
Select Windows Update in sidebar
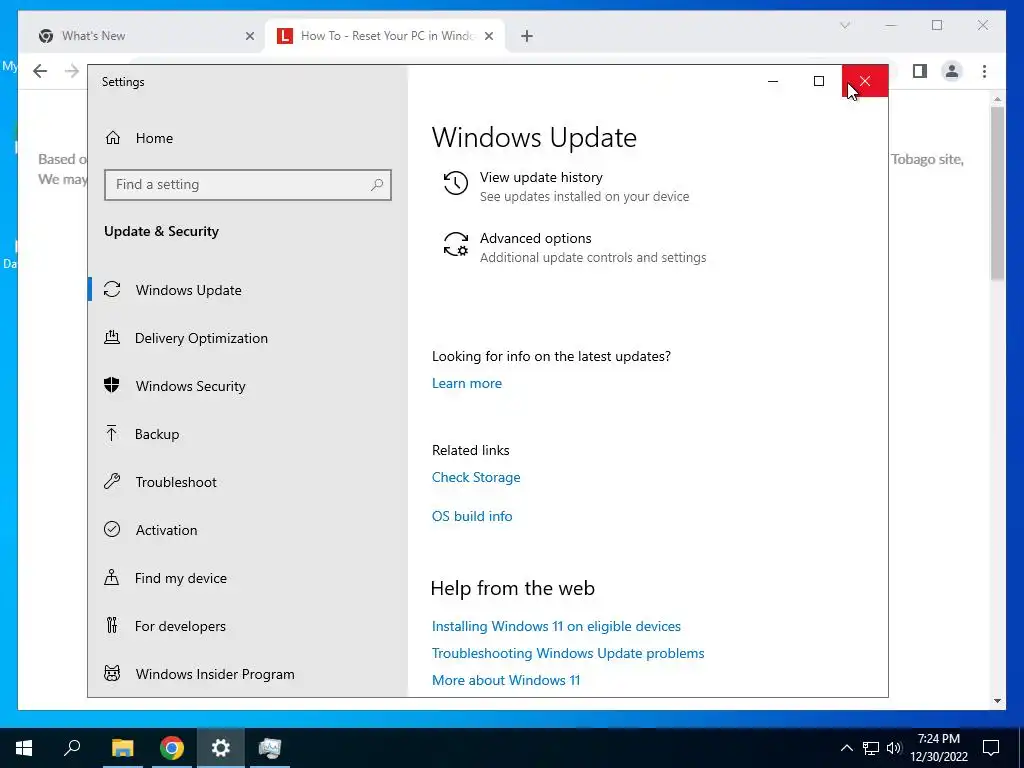pyautogui.click(x=248, y=290)
